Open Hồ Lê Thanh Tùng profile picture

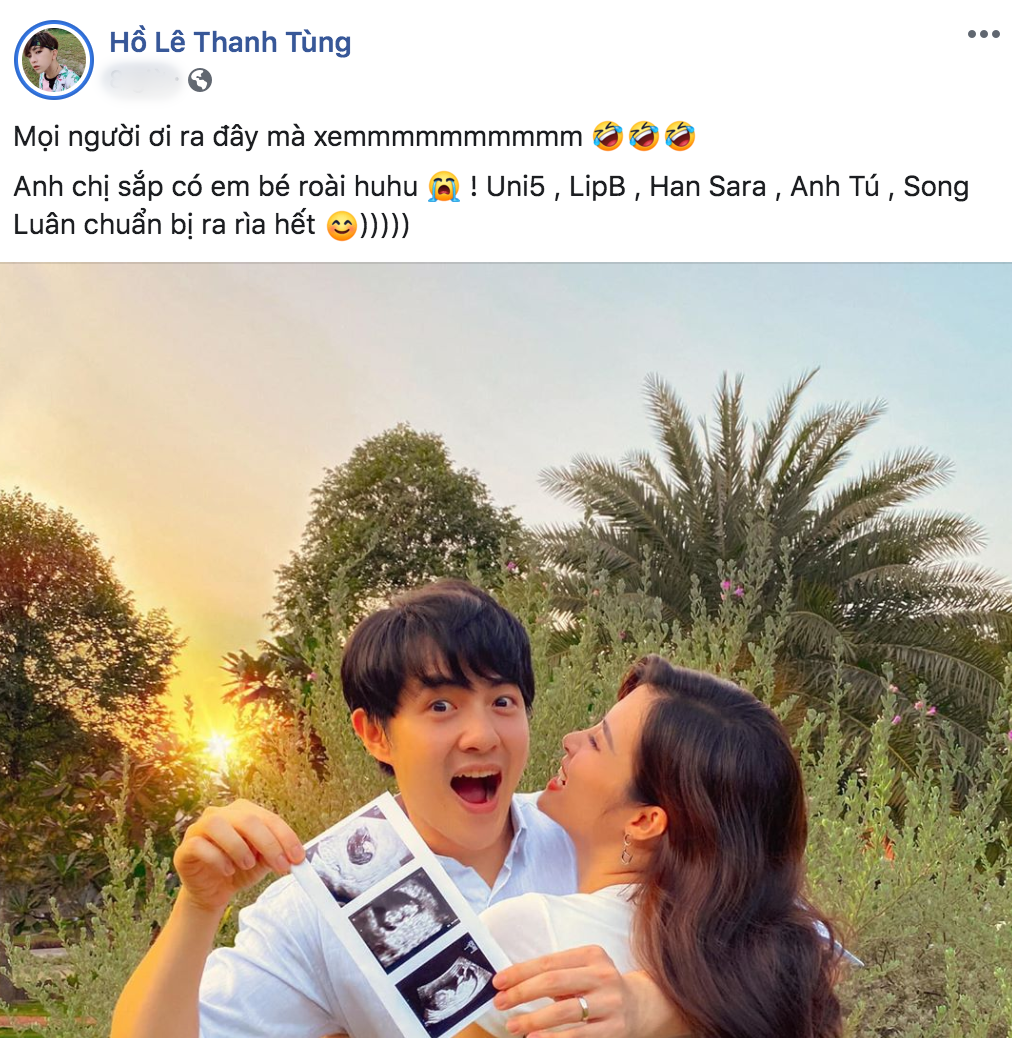pos(54,60)
